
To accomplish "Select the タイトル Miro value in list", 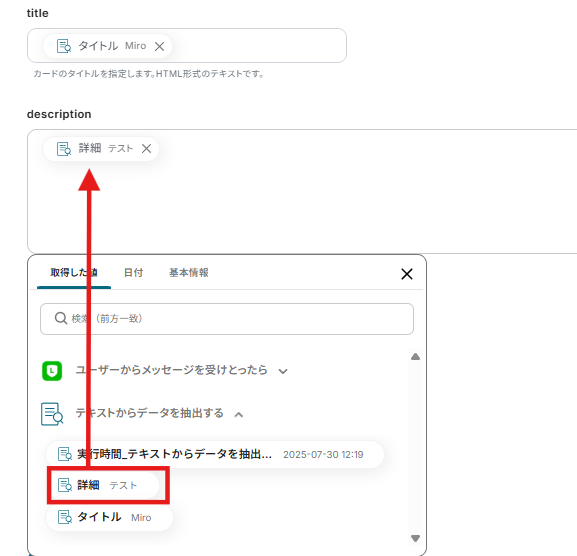I will click(x=109, y=517).
